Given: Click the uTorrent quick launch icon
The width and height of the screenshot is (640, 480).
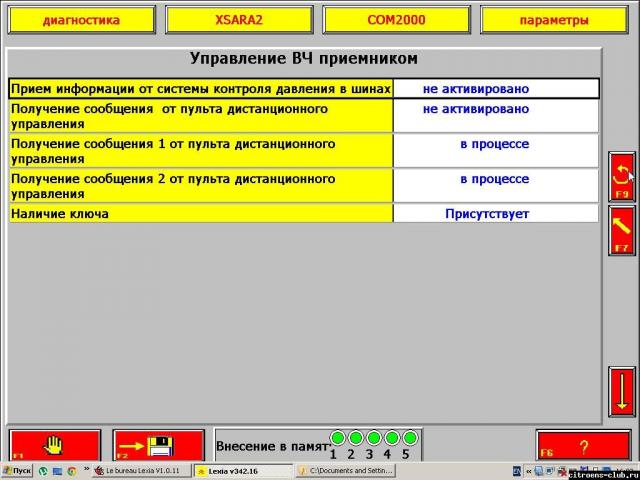Looking at the screenshot, I should [x=43, y=471].
